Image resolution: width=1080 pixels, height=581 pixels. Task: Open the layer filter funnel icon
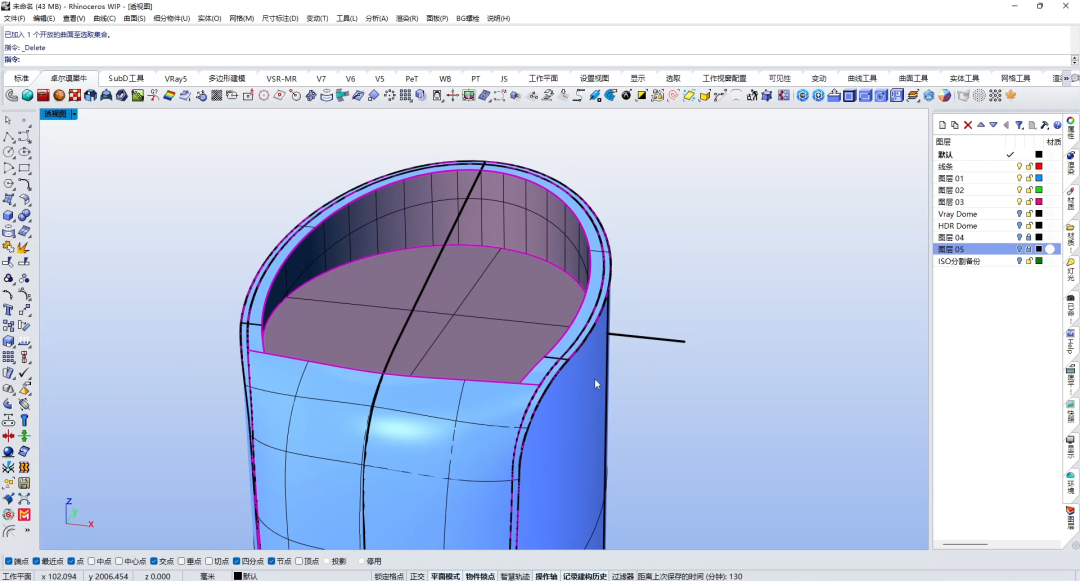tap(1019, 125)
